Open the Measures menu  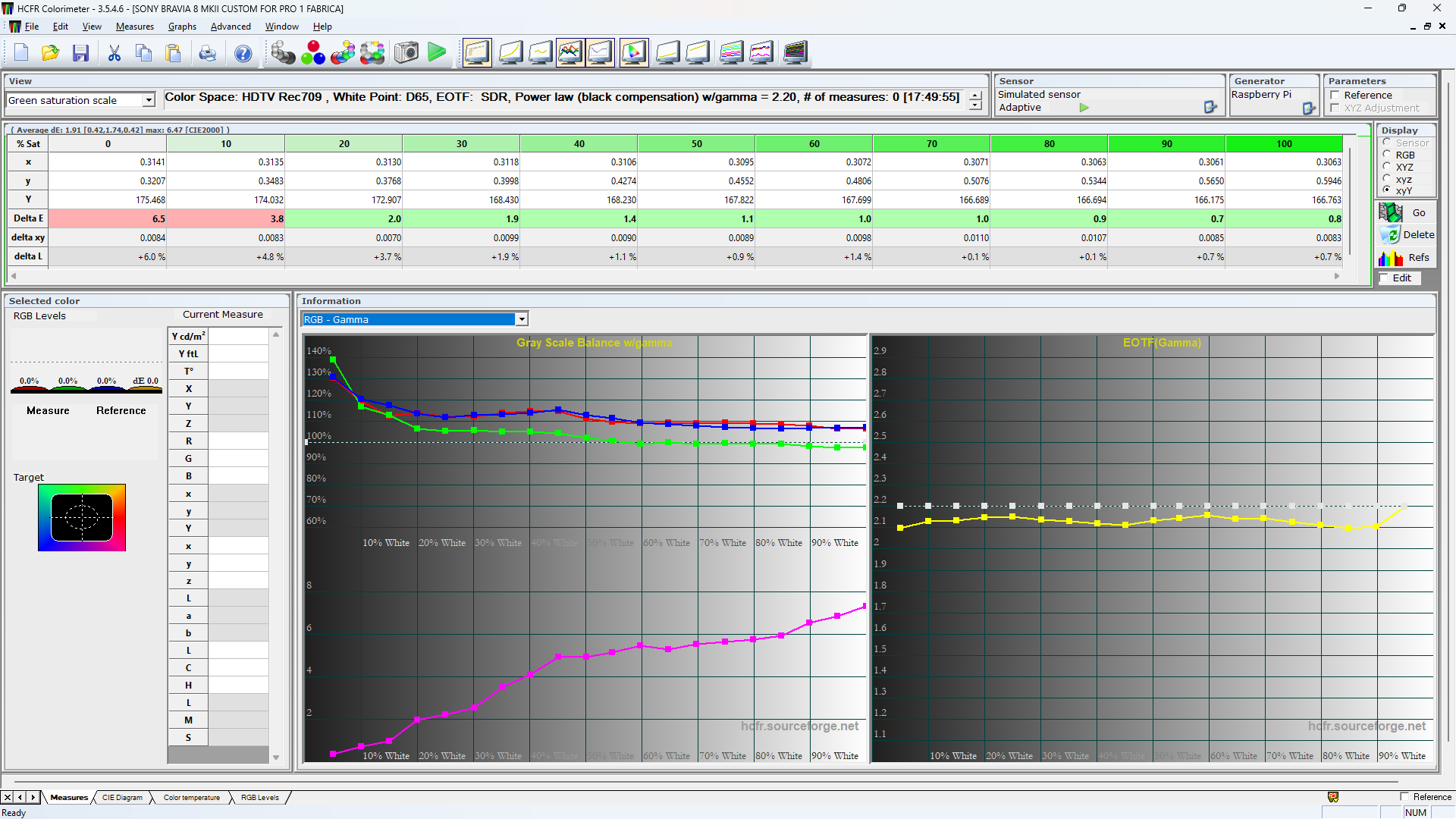[134, 27]
